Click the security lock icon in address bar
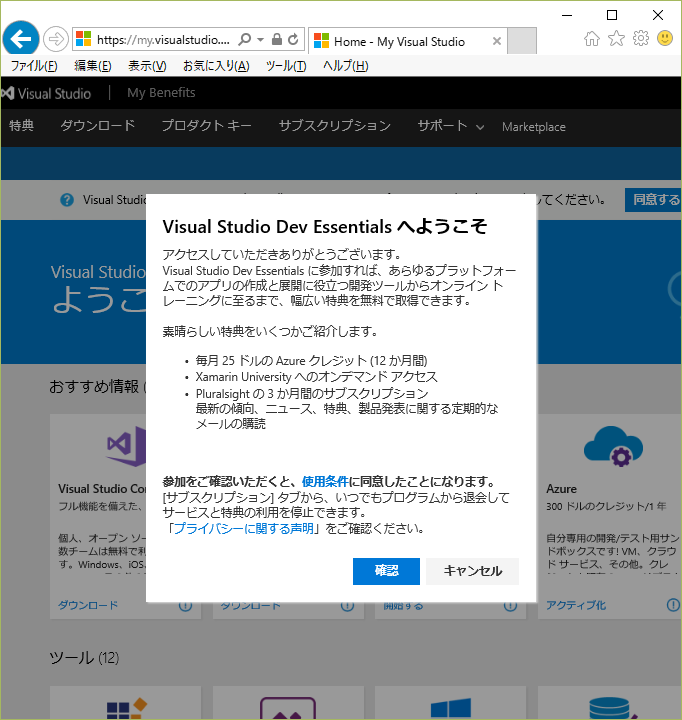 276,39
